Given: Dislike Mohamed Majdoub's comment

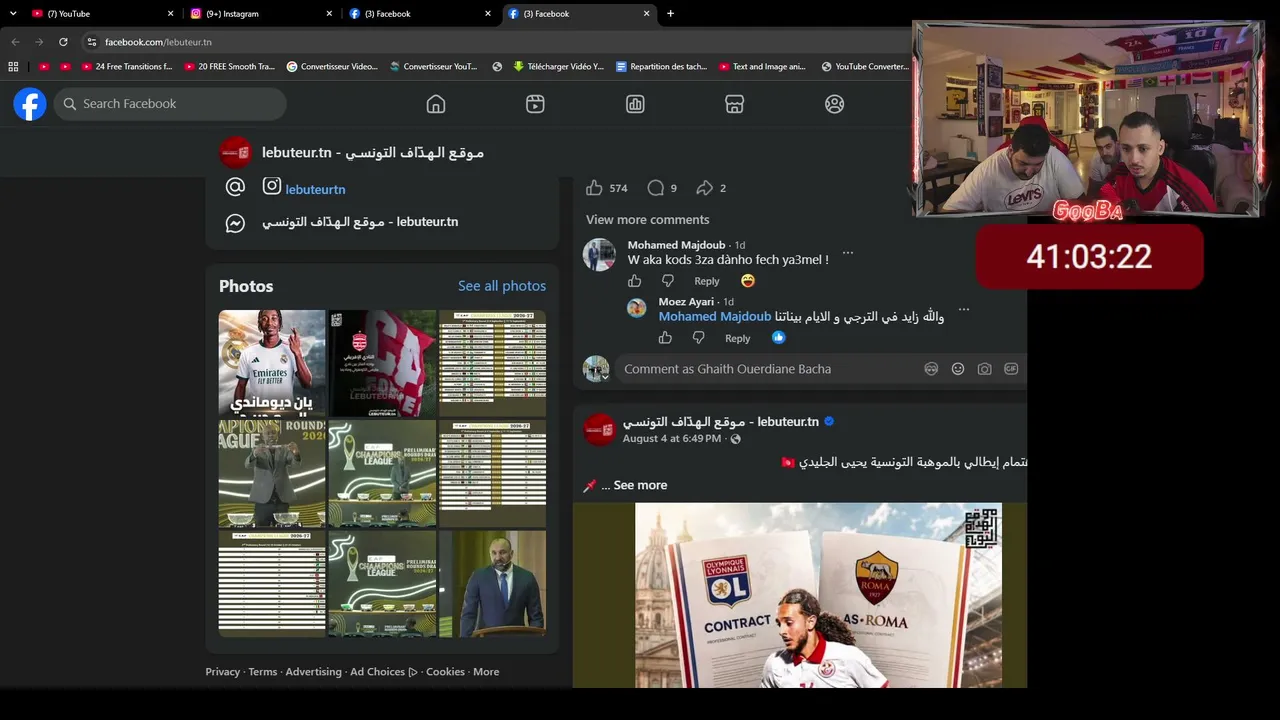Looking at the screenshot, I should pos(668,281).
